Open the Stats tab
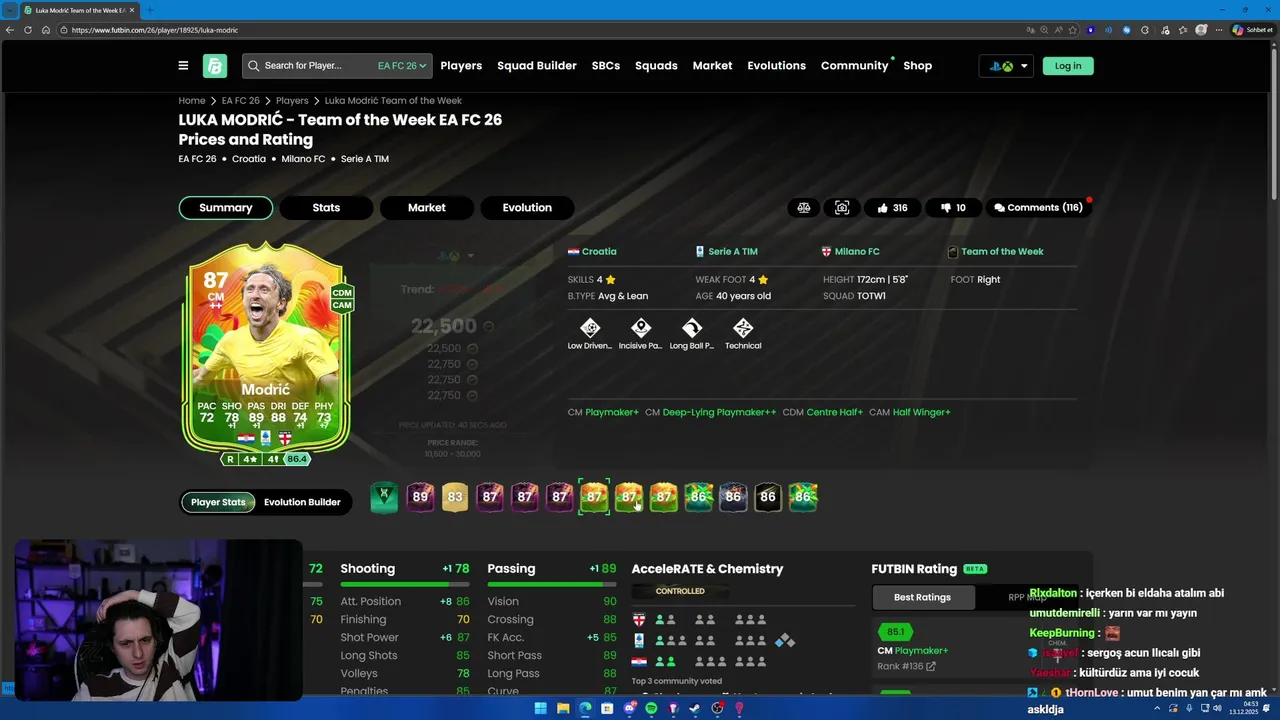 click(x=326, y=208)
